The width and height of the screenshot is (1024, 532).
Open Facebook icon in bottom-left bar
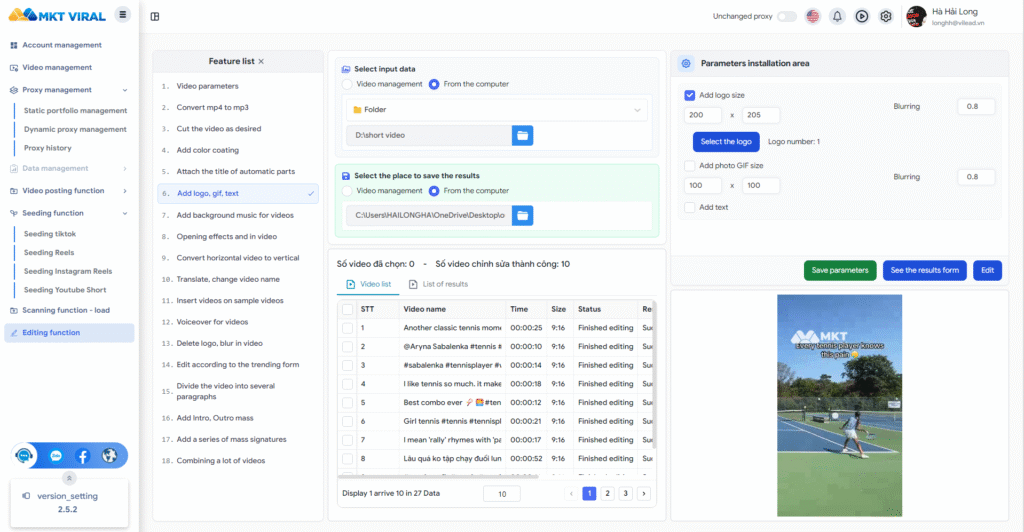click(x=83, y=455)
